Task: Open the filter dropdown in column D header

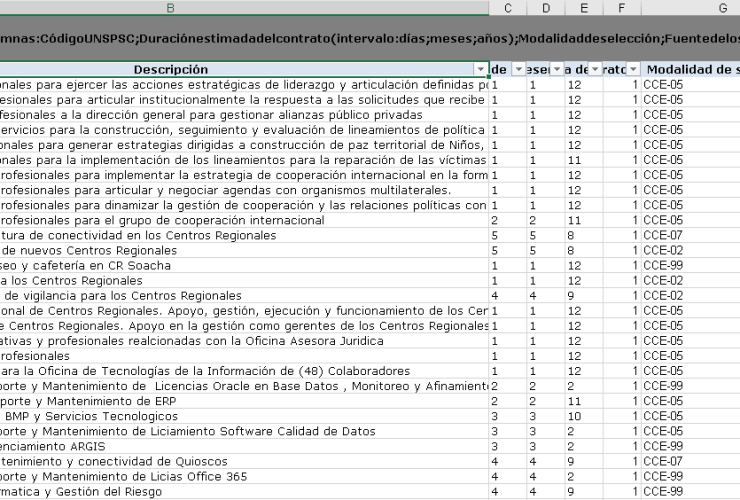Action: [x=557, y=69]
